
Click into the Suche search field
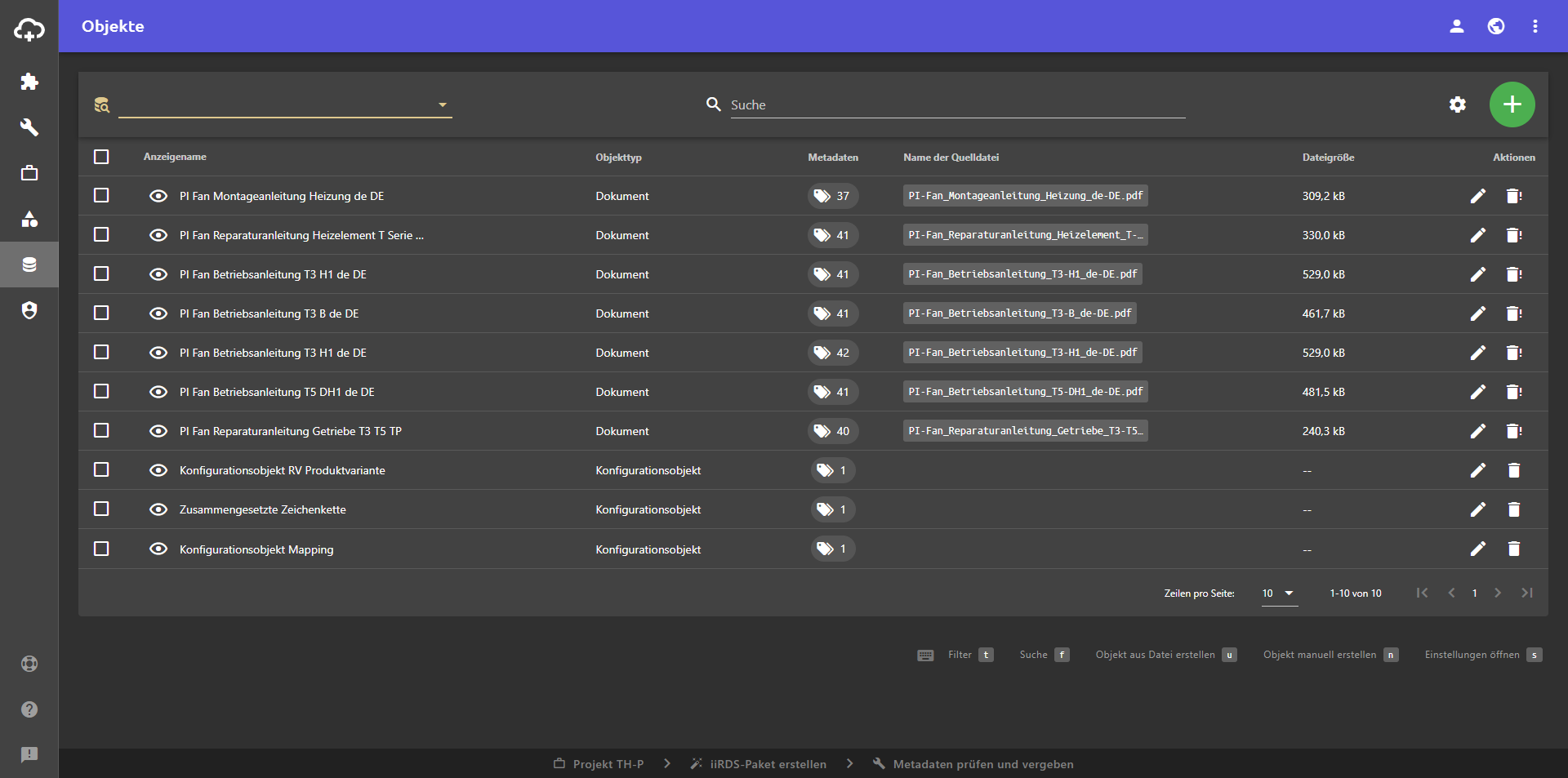955,104
